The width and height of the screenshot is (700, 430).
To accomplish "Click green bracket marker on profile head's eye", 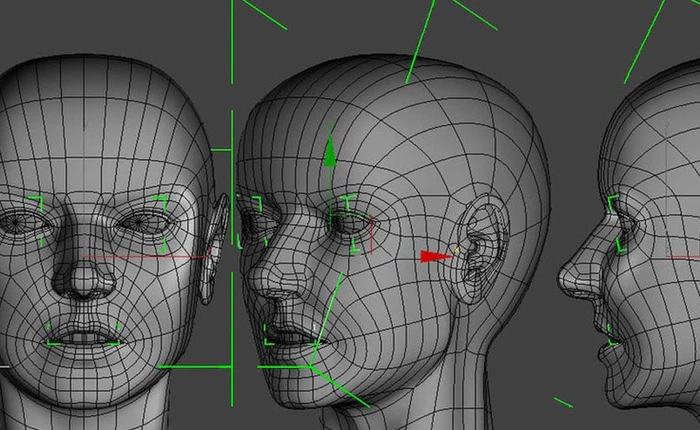I will tap(614, 203).
